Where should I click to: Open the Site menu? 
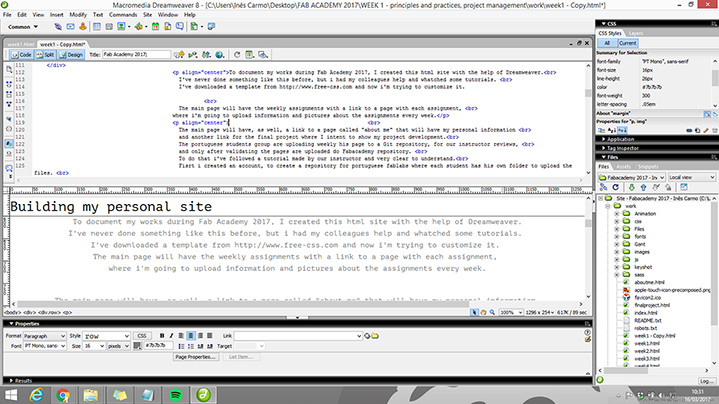[x=147, y=15]
